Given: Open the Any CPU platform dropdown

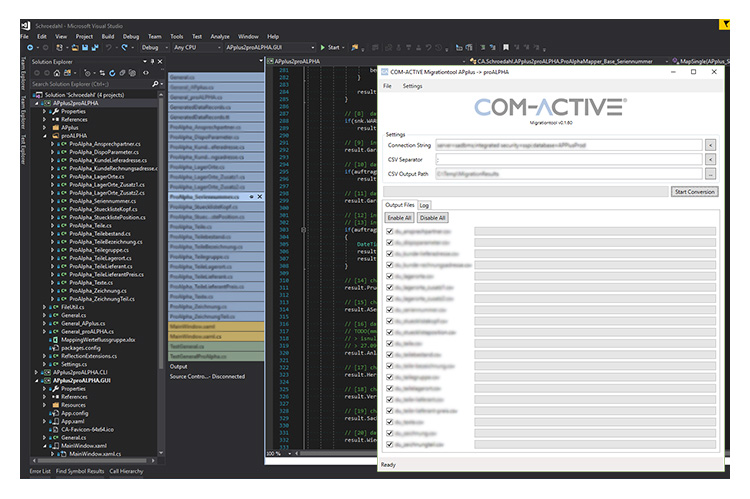Looking at the screenshot, I should [197, 47].
